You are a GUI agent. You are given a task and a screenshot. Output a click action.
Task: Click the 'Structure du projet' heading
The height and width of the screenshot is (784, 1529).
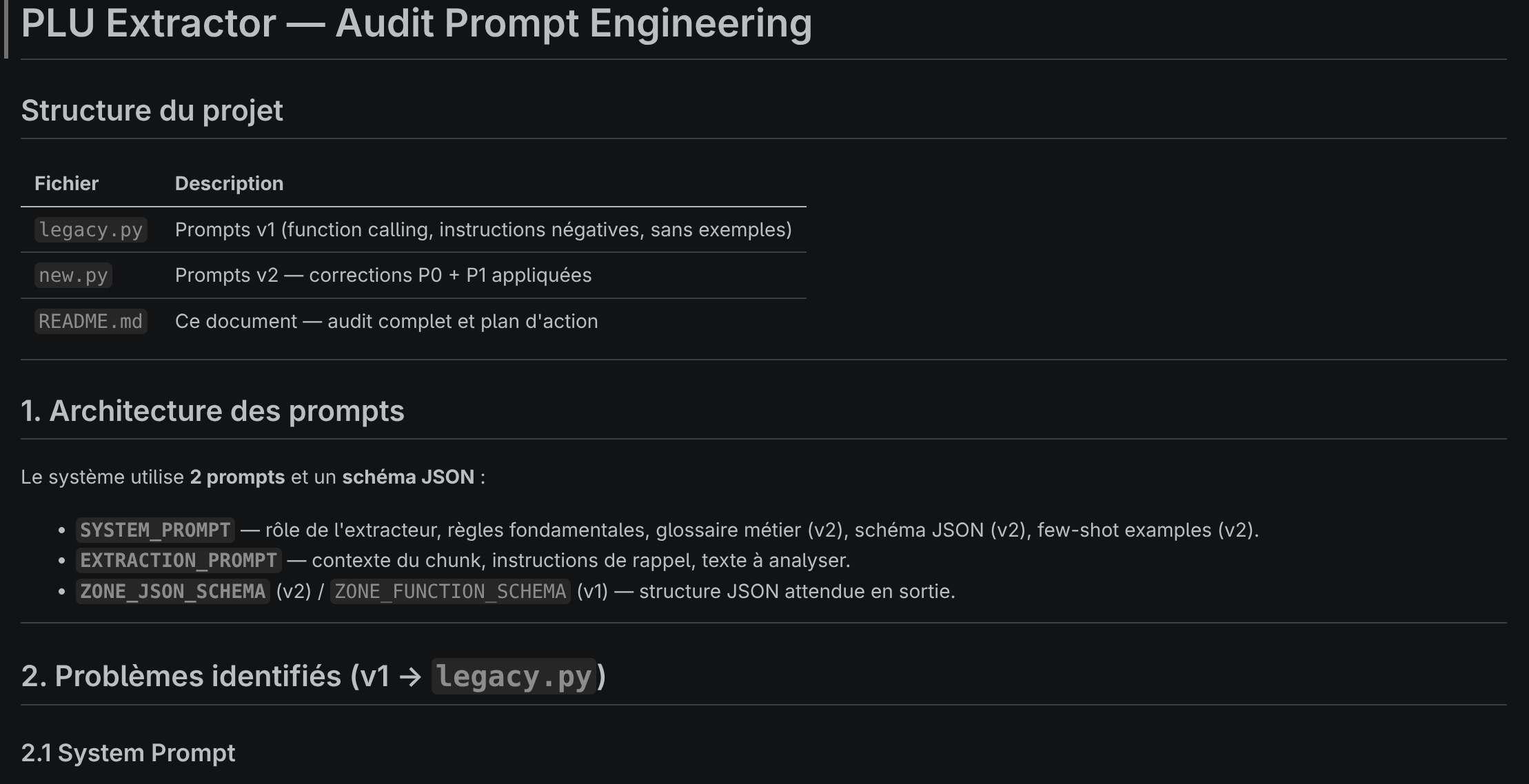pos(152,110)
